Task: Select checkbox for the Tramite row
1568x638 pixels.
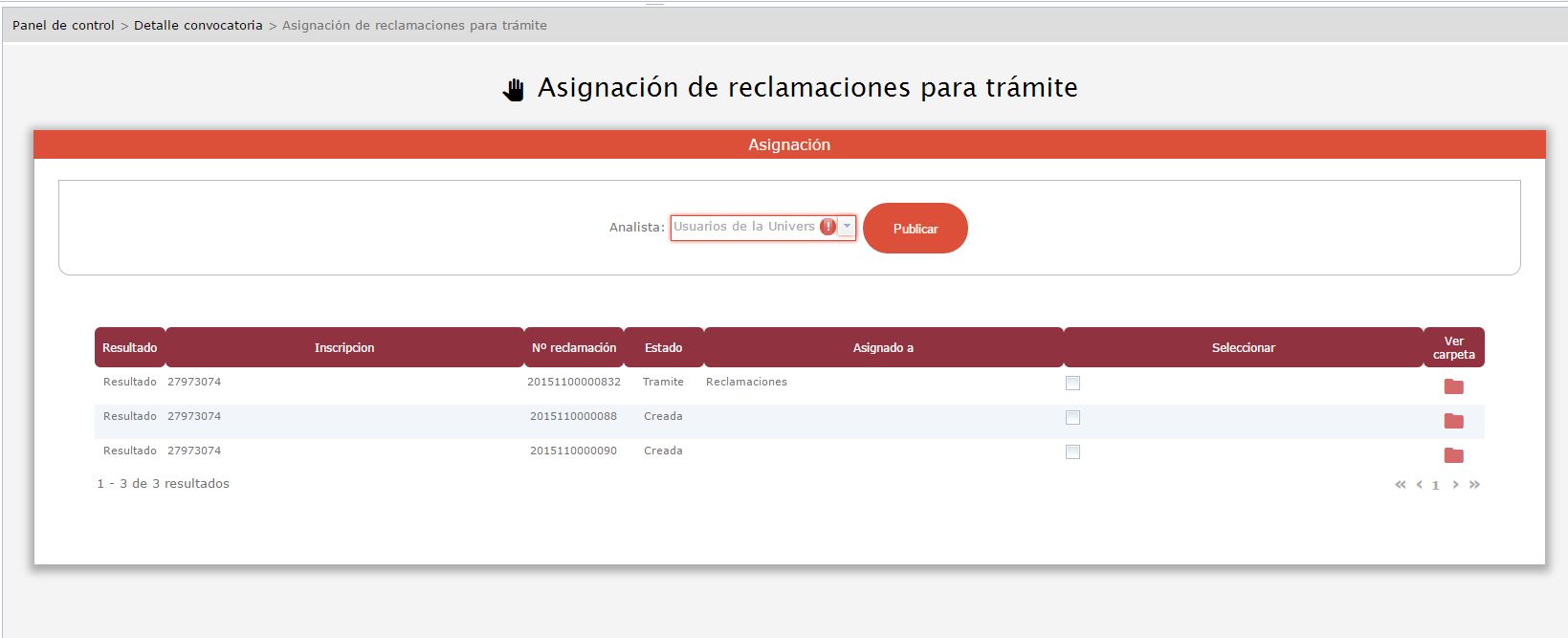Action: pos(1072,383)
